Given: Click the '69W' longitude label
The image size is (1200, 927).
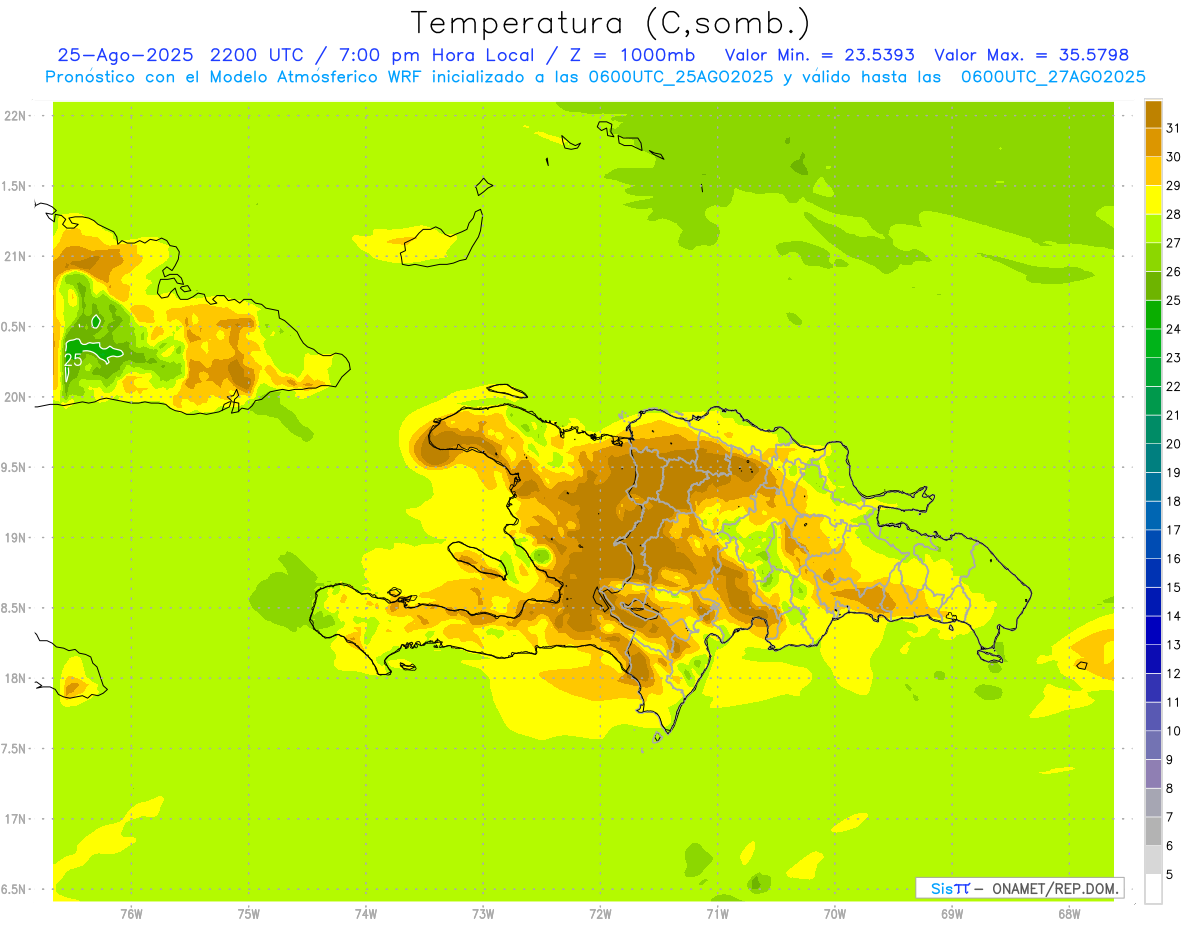Looking at the screenshot, I should click(952, 914).
